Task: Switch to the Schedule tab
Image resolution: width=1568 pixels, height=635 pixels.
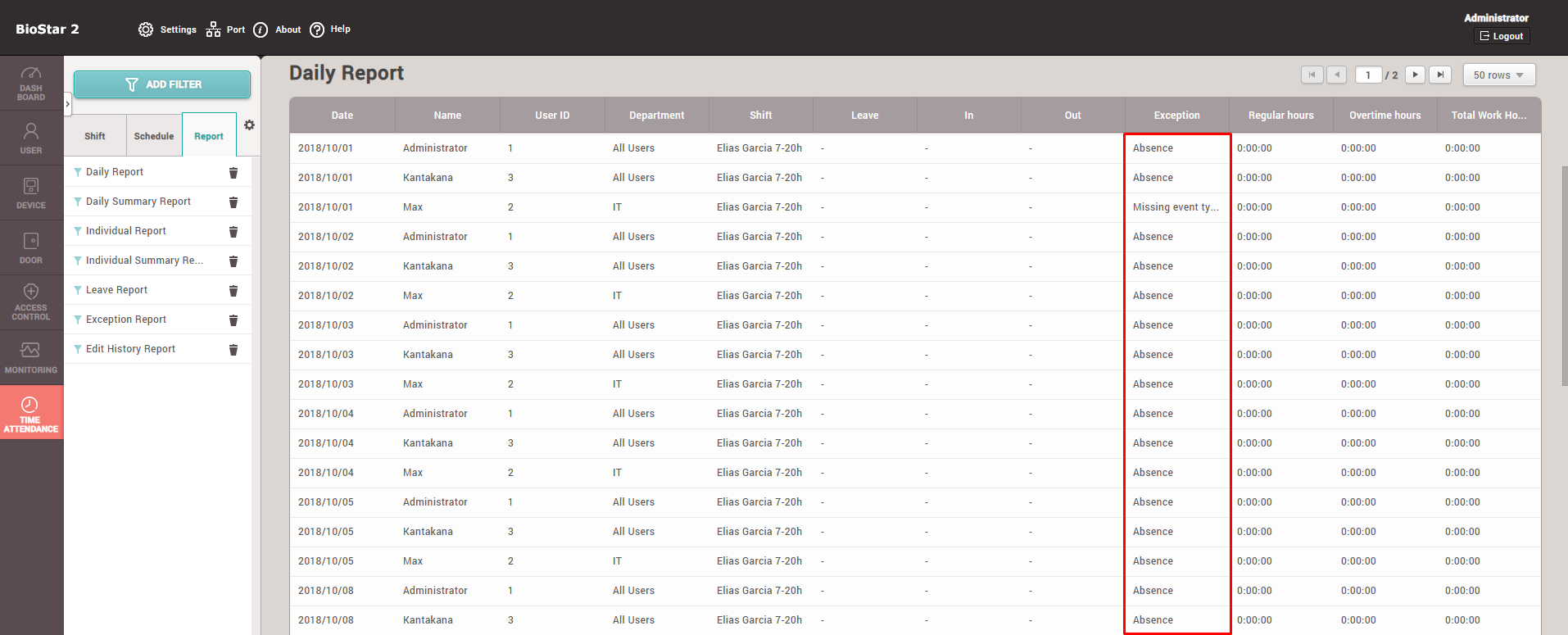Action: click(x=154, y=136)
